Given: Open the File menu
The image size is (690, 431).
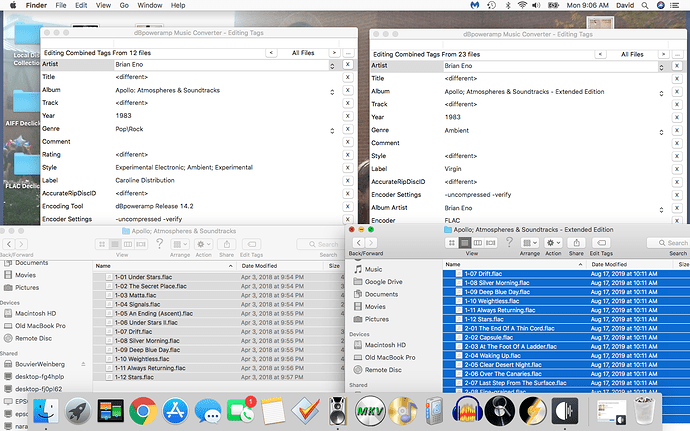Looking at the screenshot, I should coord(61,5).
